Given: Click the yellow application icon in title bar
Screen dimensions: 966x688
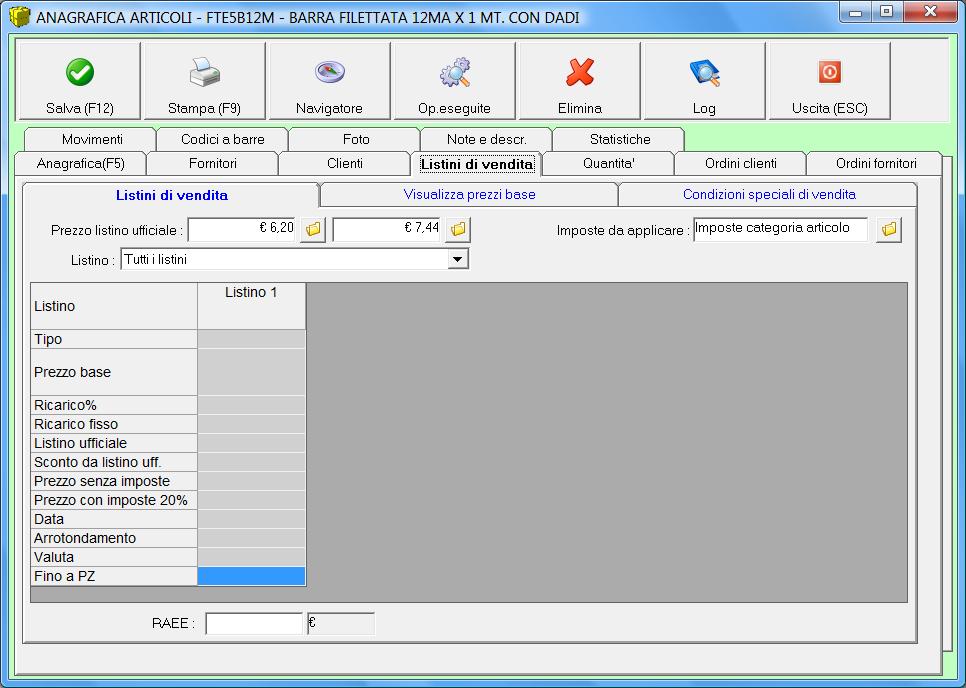Looking at the screenshot, I should coord(20,17).
